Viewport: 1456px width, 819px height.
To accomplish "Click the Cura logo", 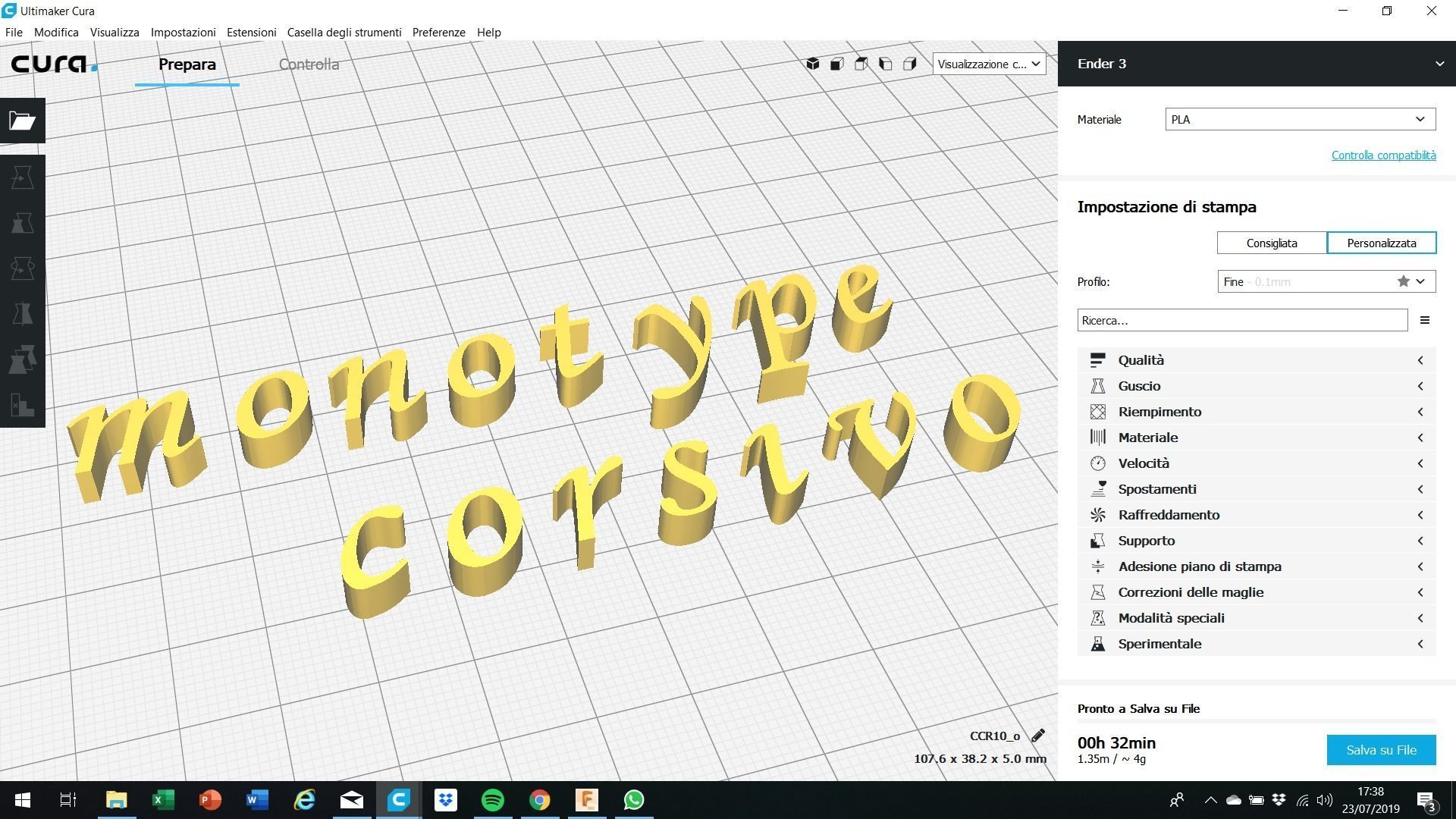I will (x=55, y=64).
